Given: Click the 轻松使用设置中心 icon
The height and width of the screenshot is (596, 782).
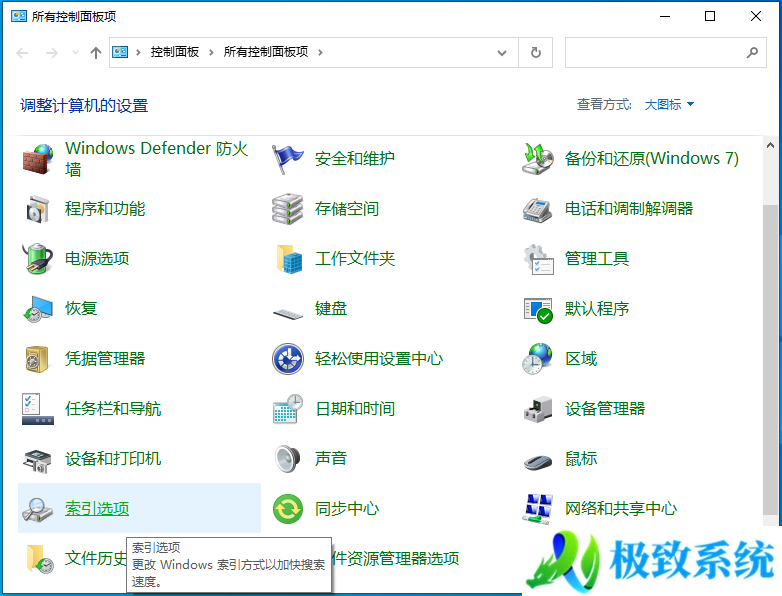Looking at the screenshot, I should point(288,359).
